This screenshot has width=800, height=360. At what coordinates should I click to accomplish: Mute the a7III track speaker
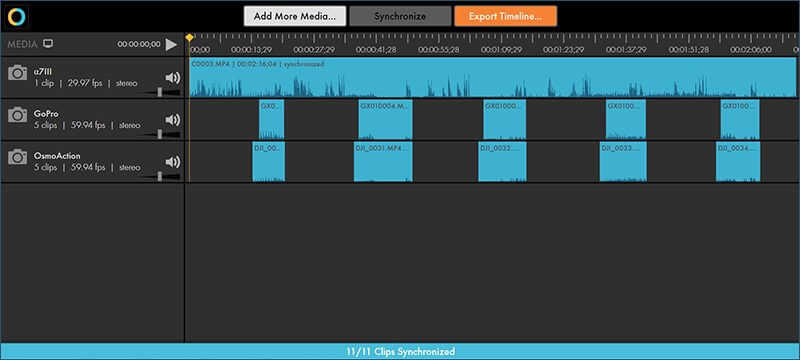coord(172,78)
